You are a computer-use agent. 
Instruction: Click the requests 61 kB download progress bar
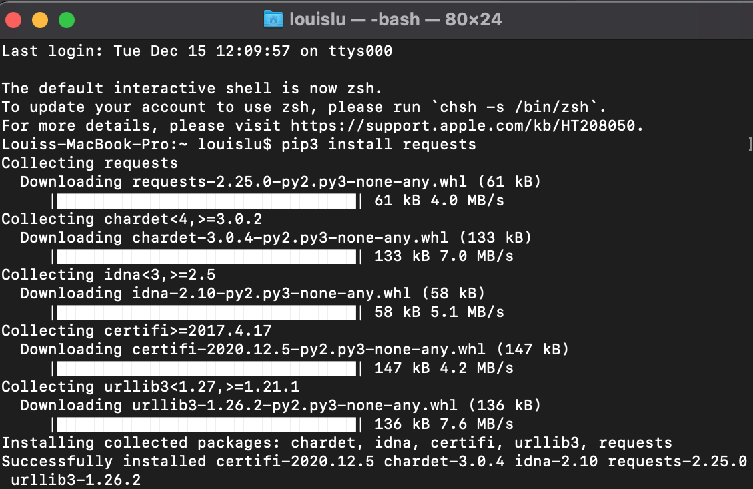click(x=206, y=201)
